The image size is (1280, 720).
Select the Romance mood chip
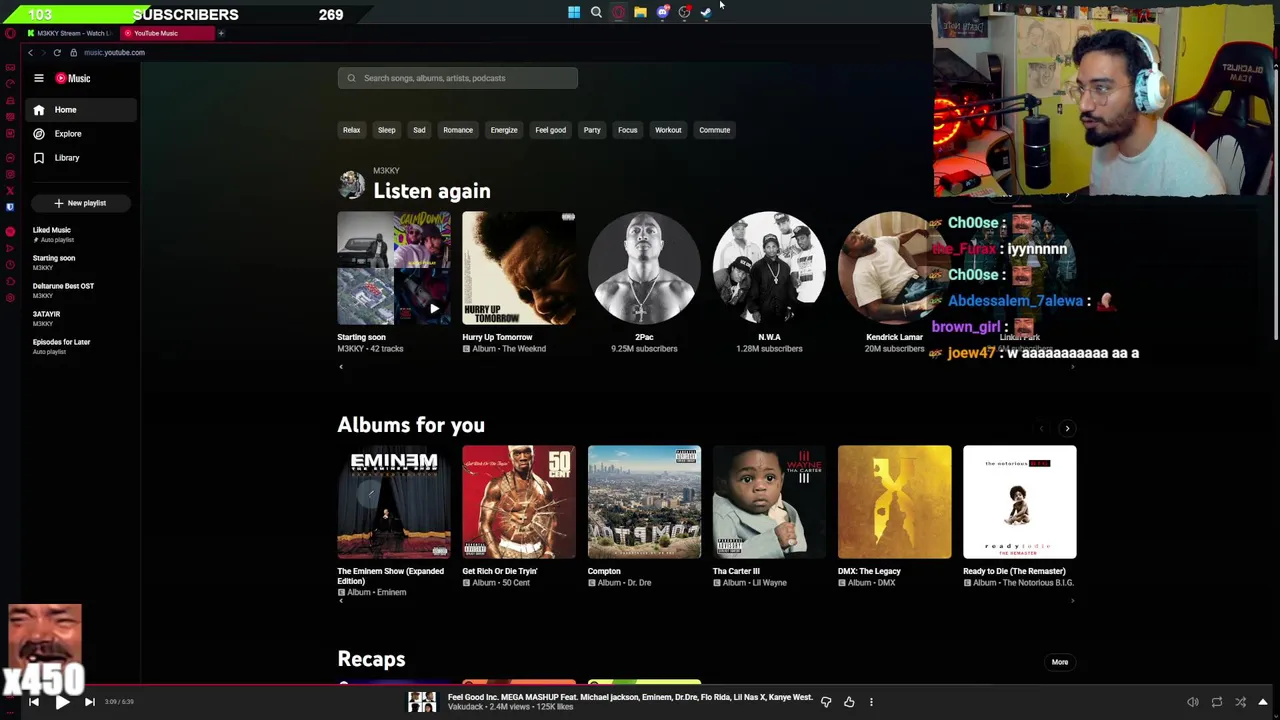click(458, 130)
